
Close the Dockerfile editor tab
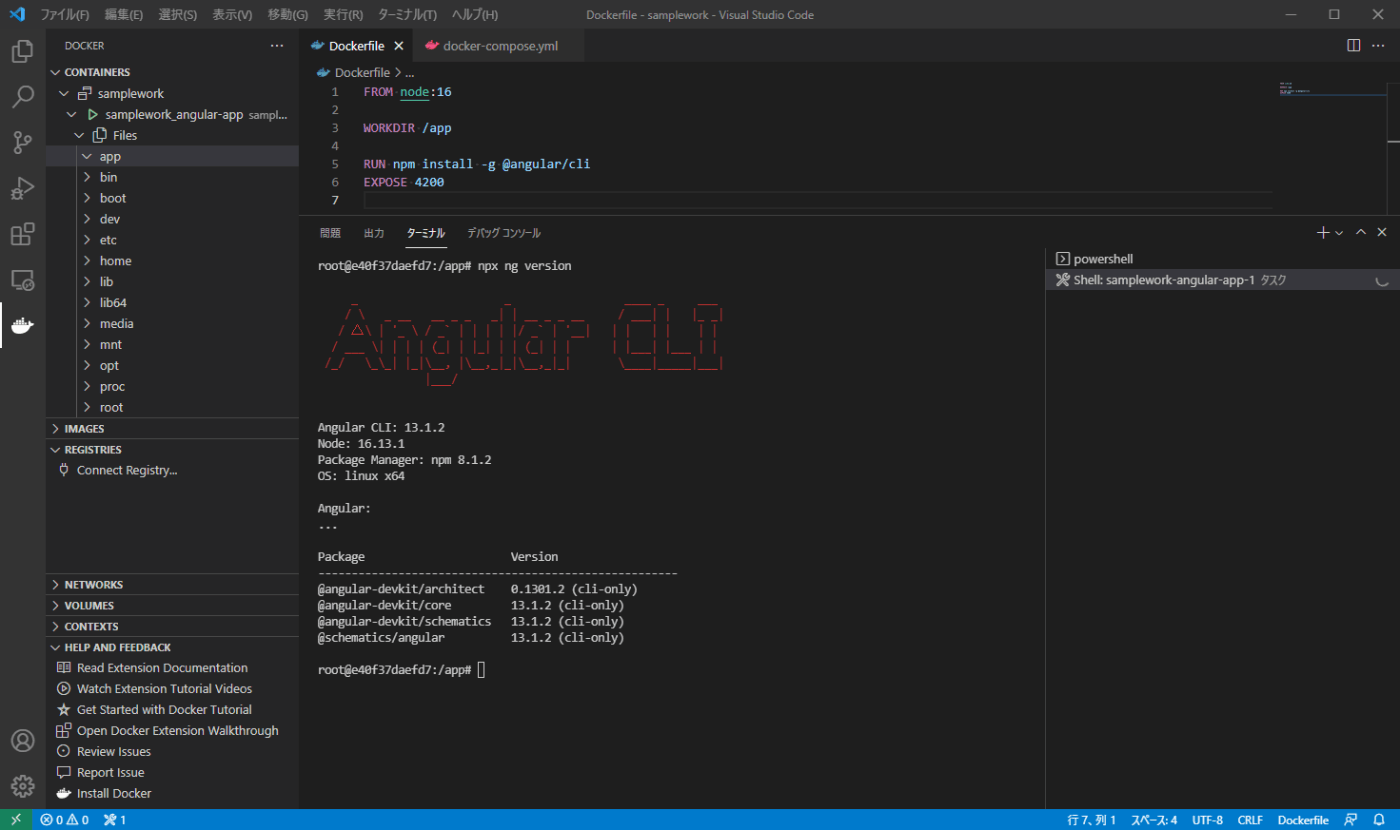pos(398,46)
